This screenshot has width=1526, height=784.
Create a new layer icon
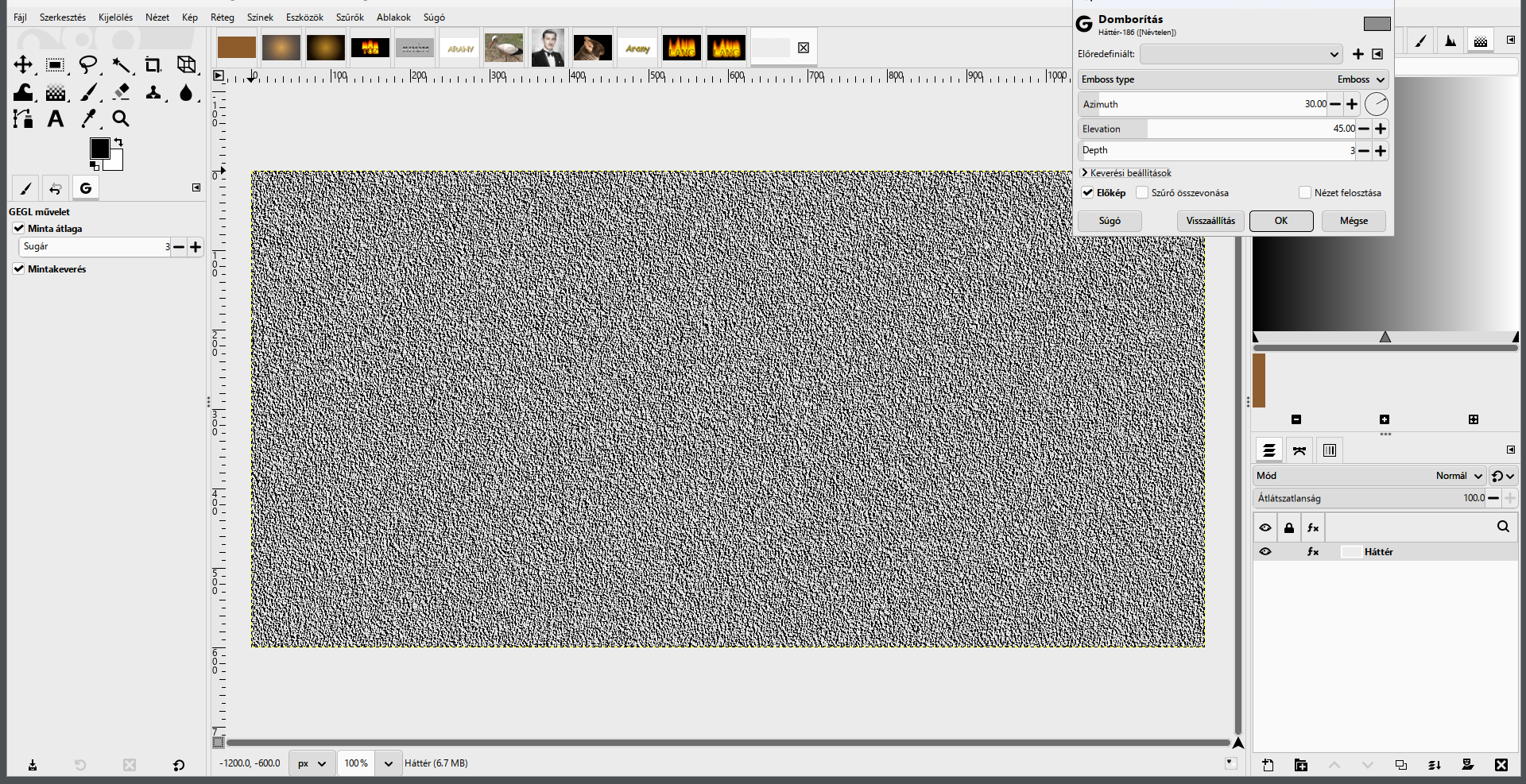1268,765
